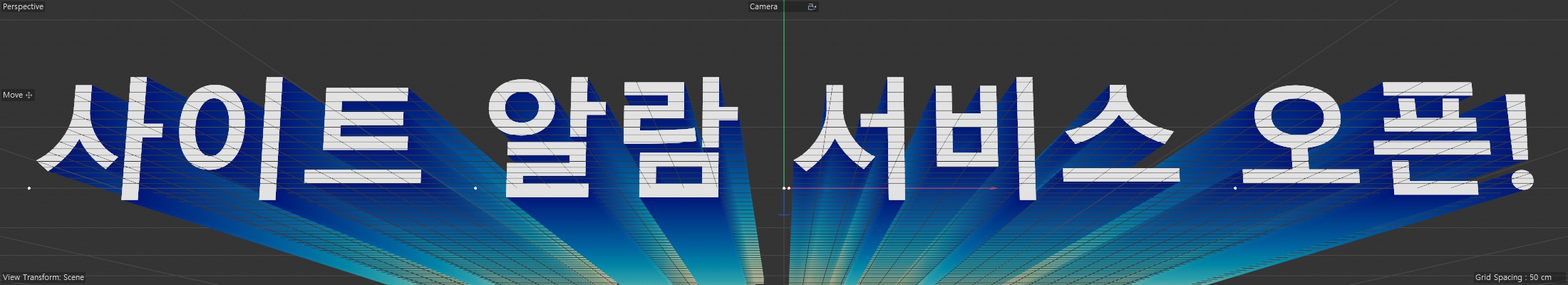The height and width of the screenshot is (285, 1568).
Task: Click the Grid Spacing : 50 cm readout
Action: 1513,277
